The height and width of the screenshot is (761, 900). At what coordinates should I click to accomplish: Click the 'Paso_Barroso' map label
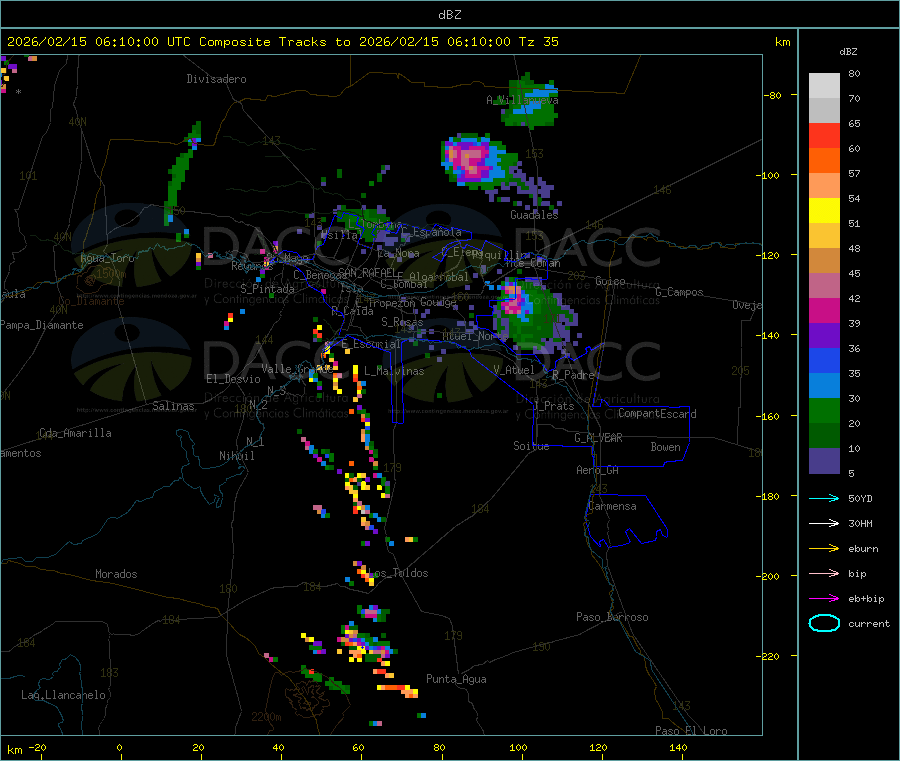(x=612, y=617)
